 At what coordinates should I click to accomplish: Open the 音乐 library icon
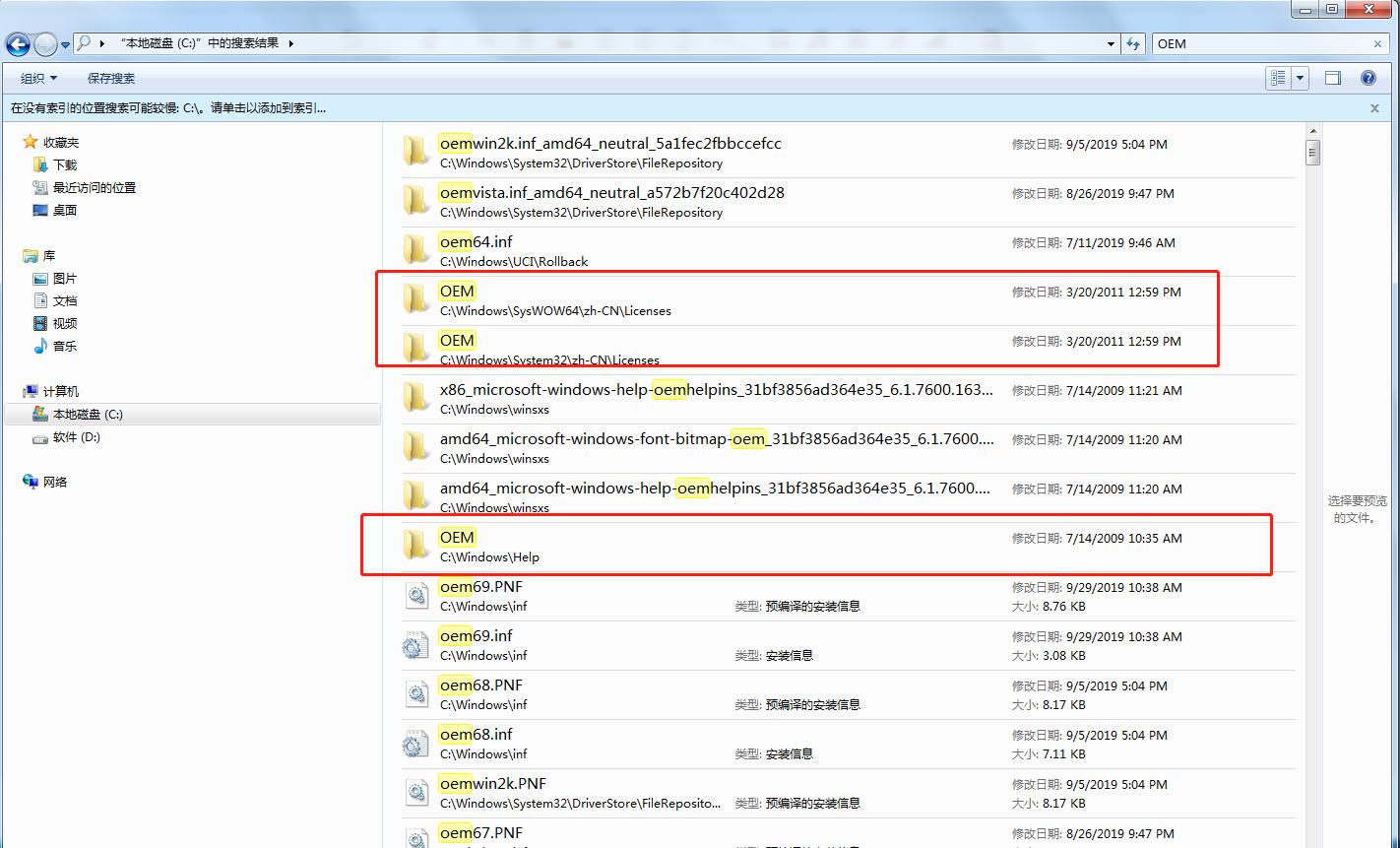40,346
